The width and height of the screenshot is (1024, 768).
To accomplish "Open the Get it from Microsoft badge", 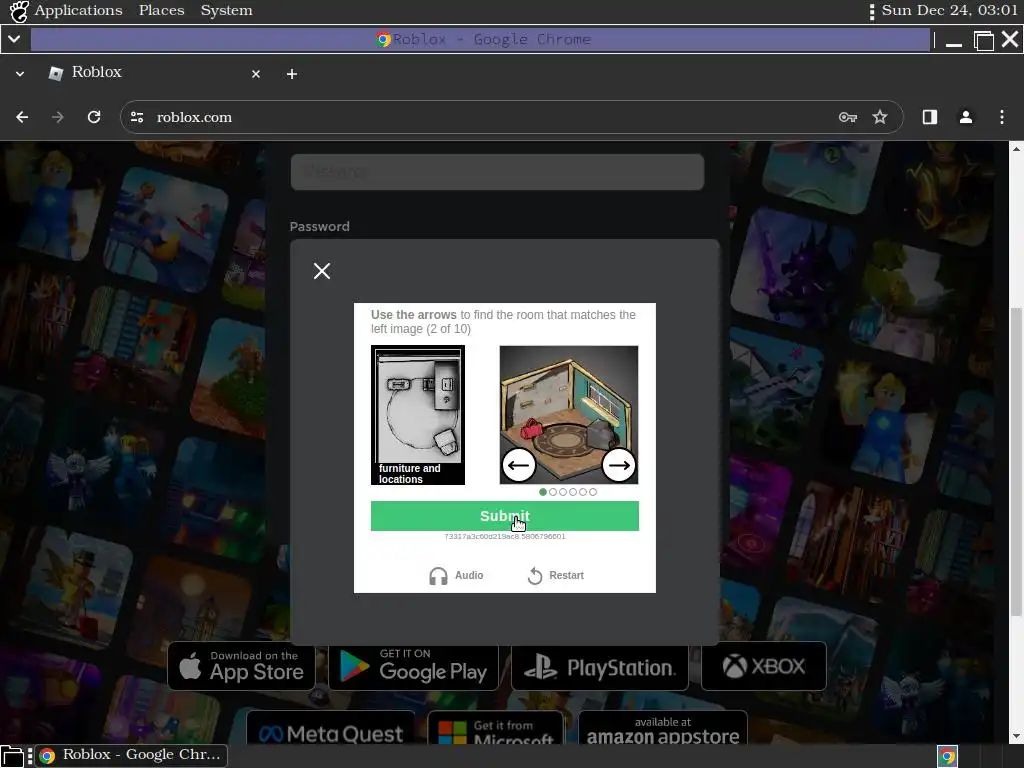I will click(x=496, y=728).
